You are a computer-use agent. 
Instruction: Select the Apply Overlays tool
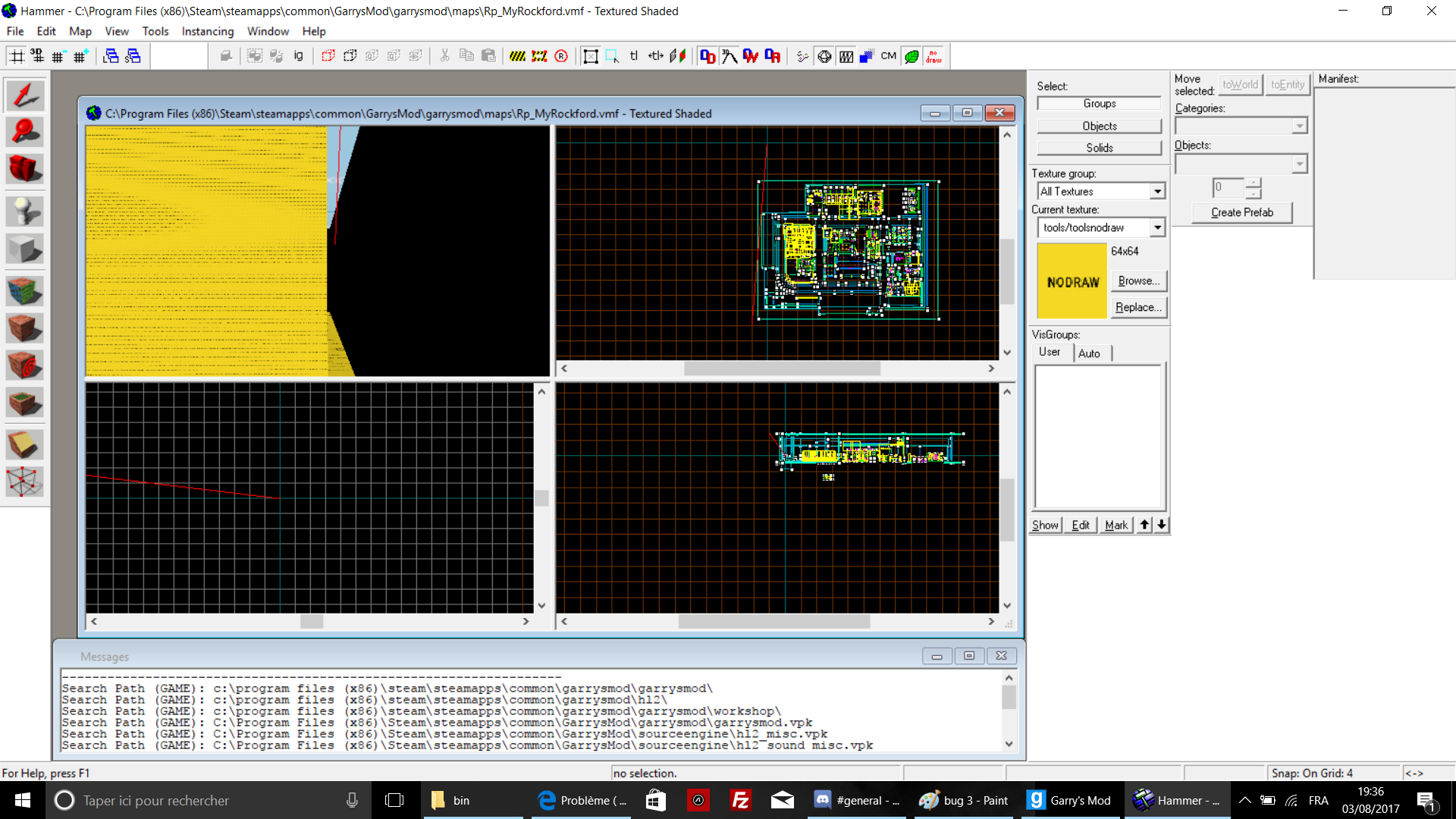click(x=24, y=403)
